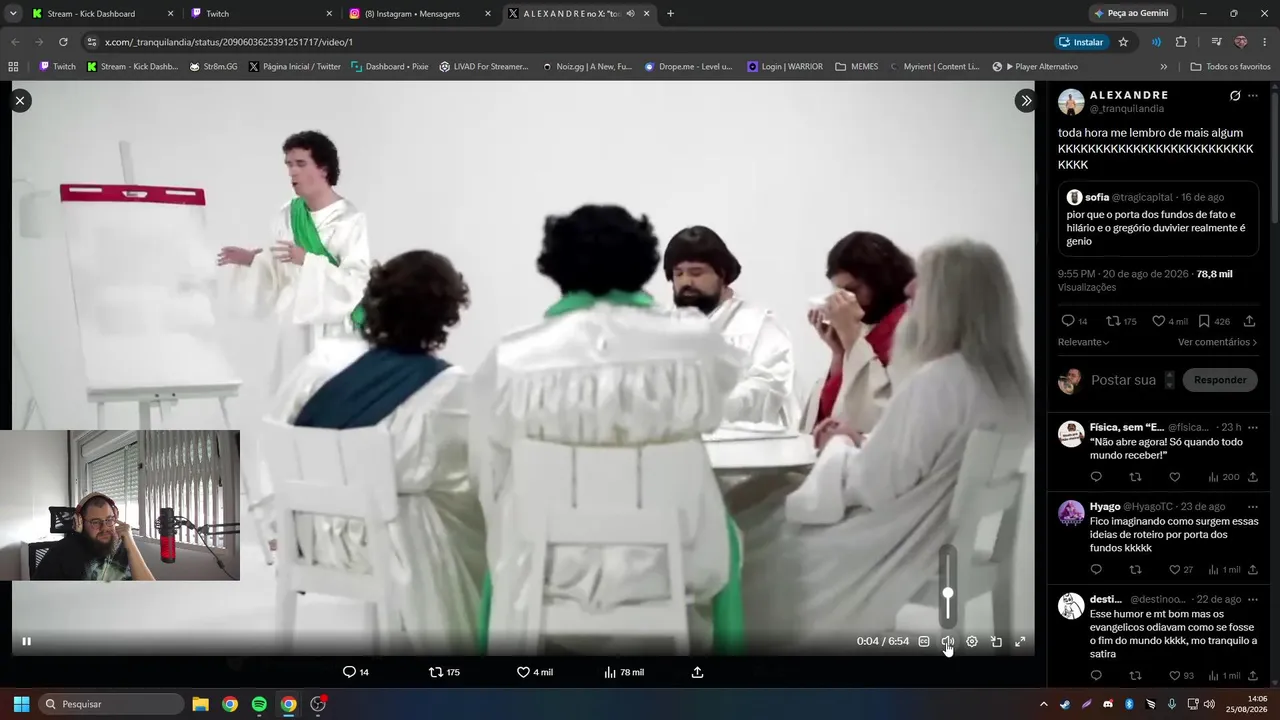
Task: Like the Física reply
Action: pyautogui.click(x=1175, y=477)
